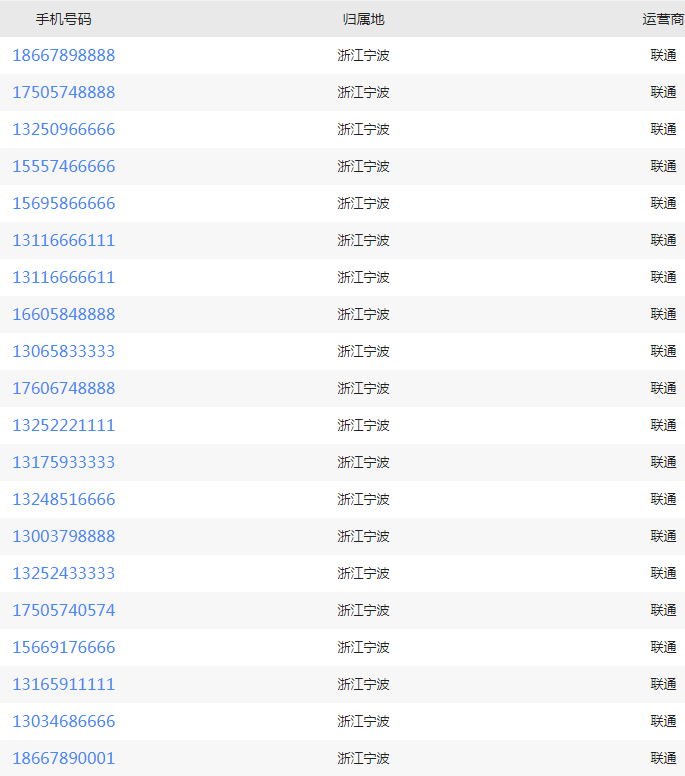Screen dimensions: 685x776
Task: Click phone number 13116666111
Action: 63,241
